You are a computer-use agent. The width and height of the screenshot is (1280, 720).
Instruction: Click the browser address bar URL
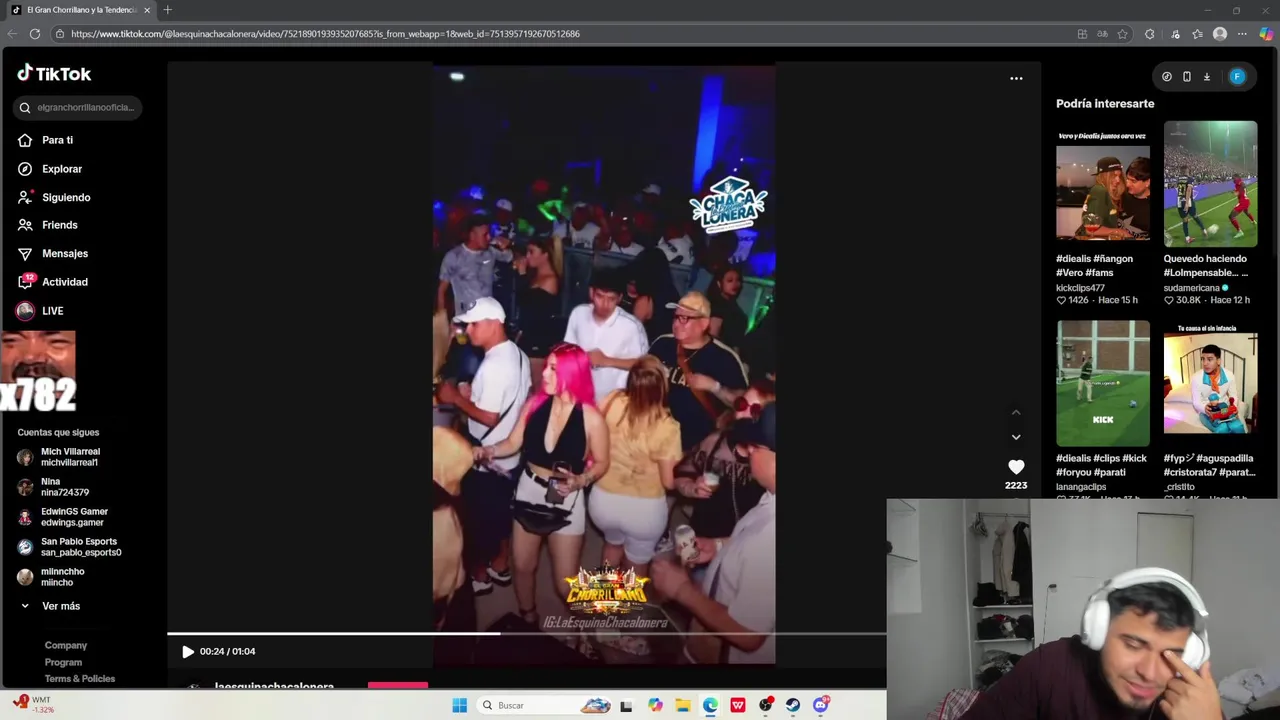pos(325,34)
